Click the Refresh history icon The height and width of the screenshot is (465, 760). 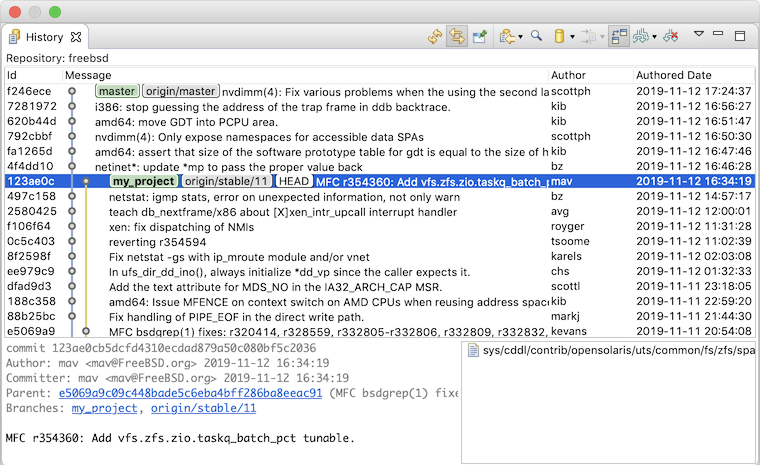(435, 36)
